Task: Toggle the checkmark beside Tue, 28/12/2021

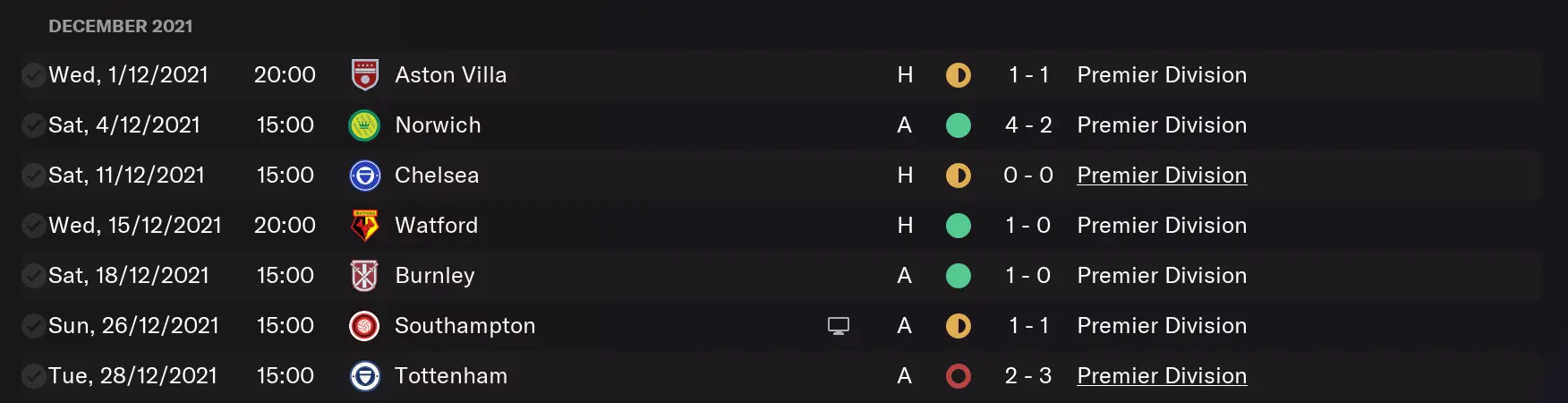Action: [33, 376]
